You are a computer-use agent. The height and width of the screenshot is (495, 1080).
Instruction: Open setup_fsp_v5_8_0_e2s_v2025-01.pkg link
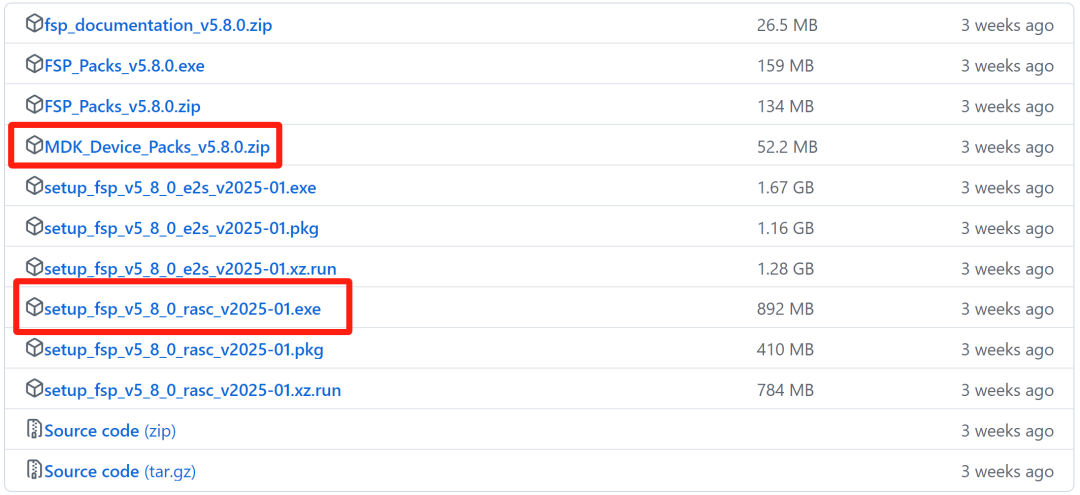point(181,228)
